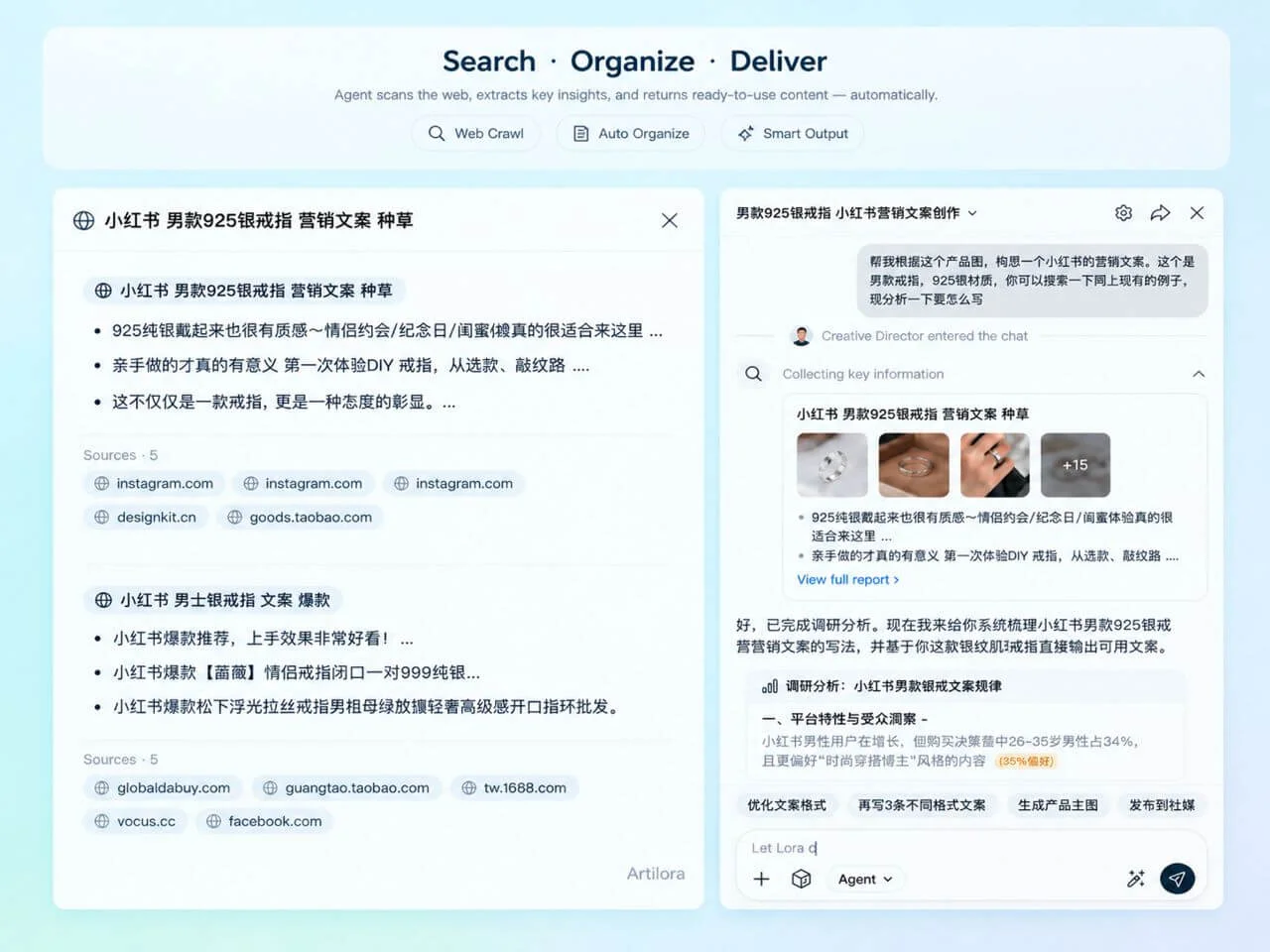Click the 生成产品主图 suggestion chip

pyautogui.click(x=1058, y=805)
